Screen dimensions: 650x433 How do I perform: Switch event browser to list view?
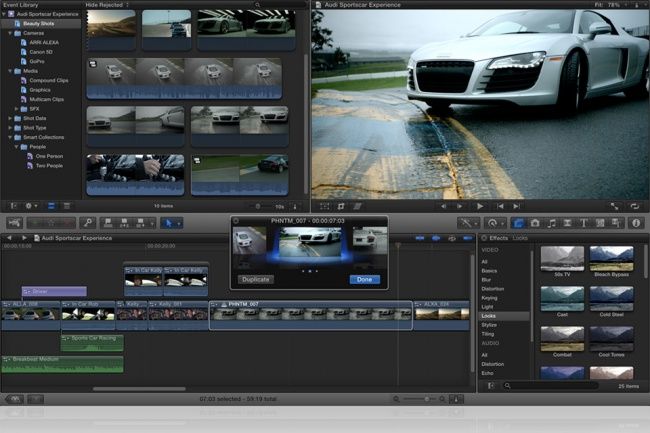coord(66,206)
